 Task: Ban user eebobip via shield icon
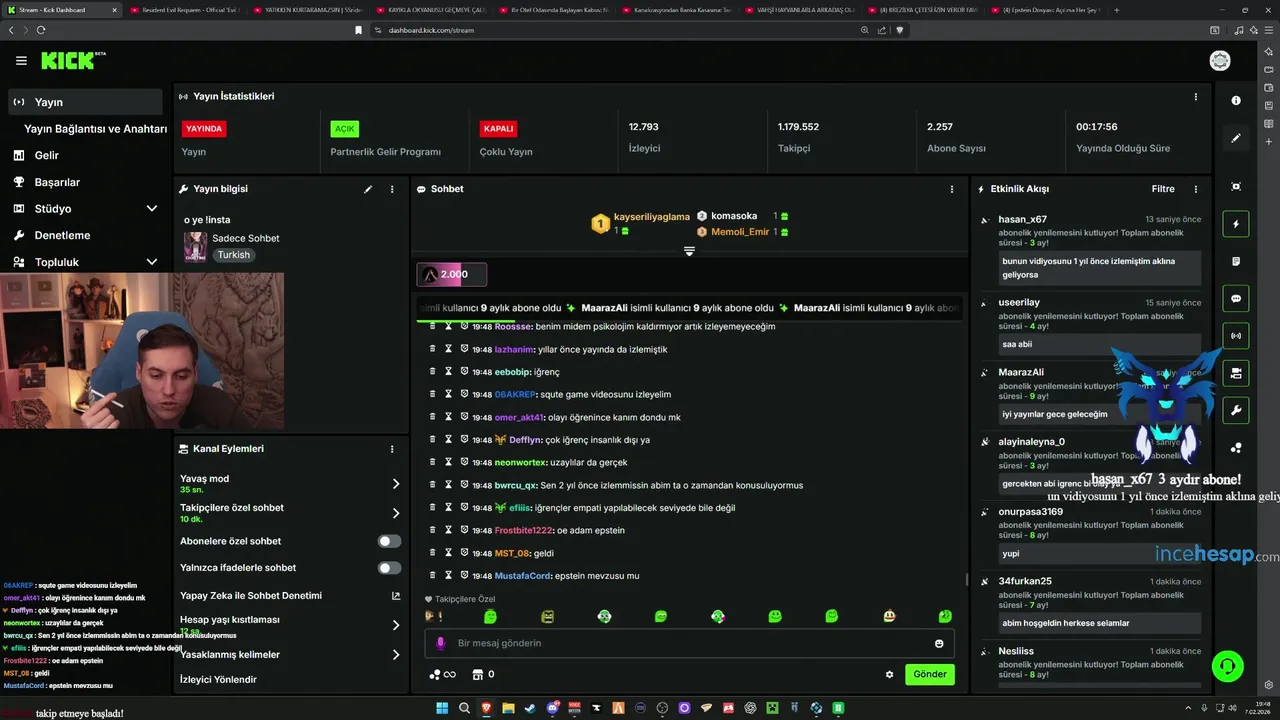click(x=464, y=372)
